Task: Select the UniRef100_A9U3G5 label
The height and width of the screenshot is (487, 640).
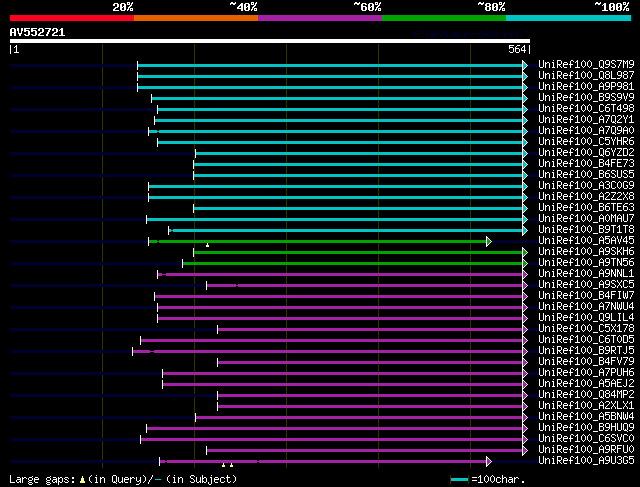Action: tap(586, 461)
